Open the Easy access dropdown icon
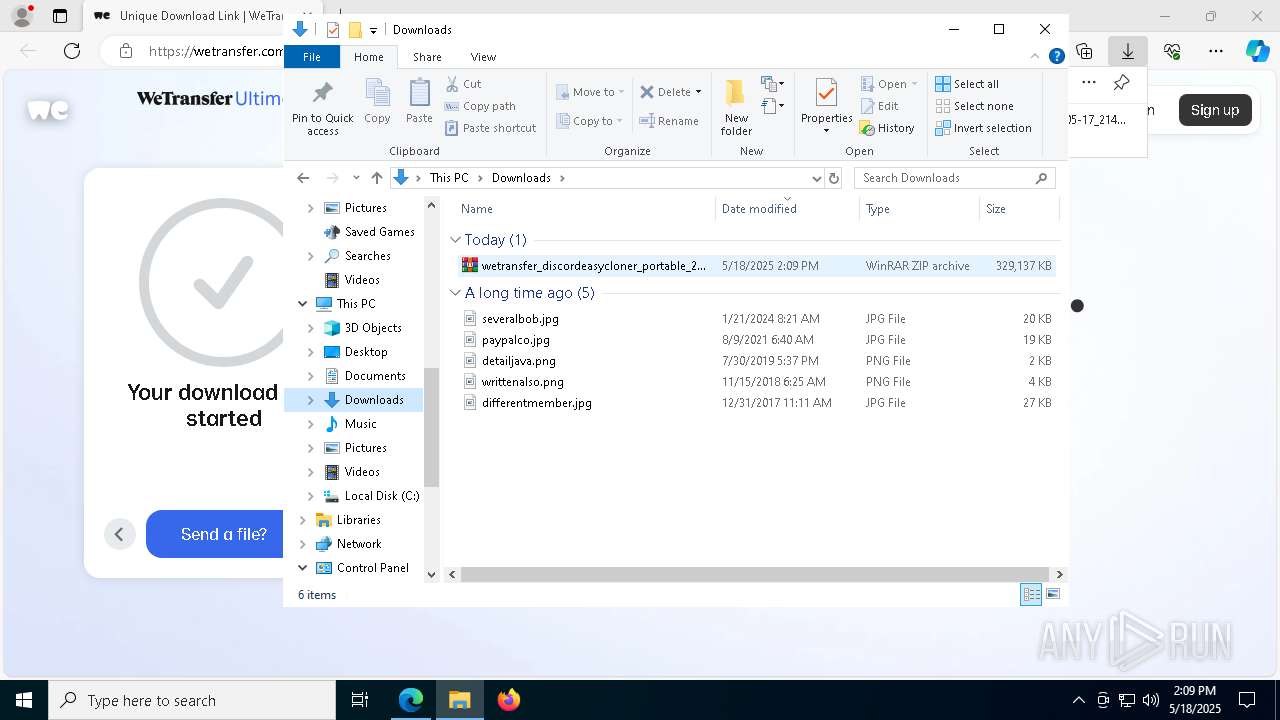 pyautogui.click(x=772, y=106)
